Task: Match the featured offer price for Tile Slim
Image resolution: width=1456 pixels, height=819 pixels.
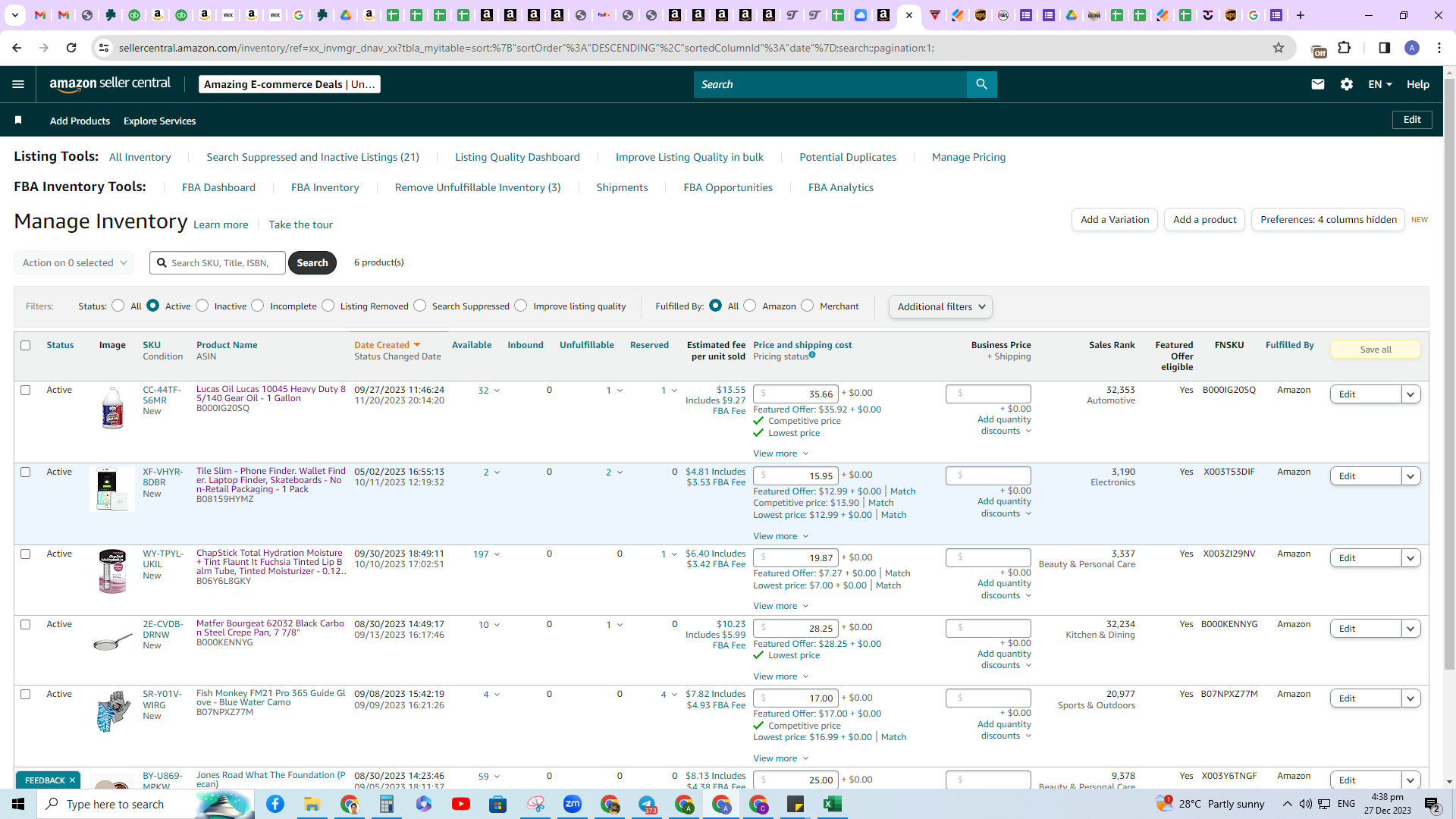Action: click(902, 491)
